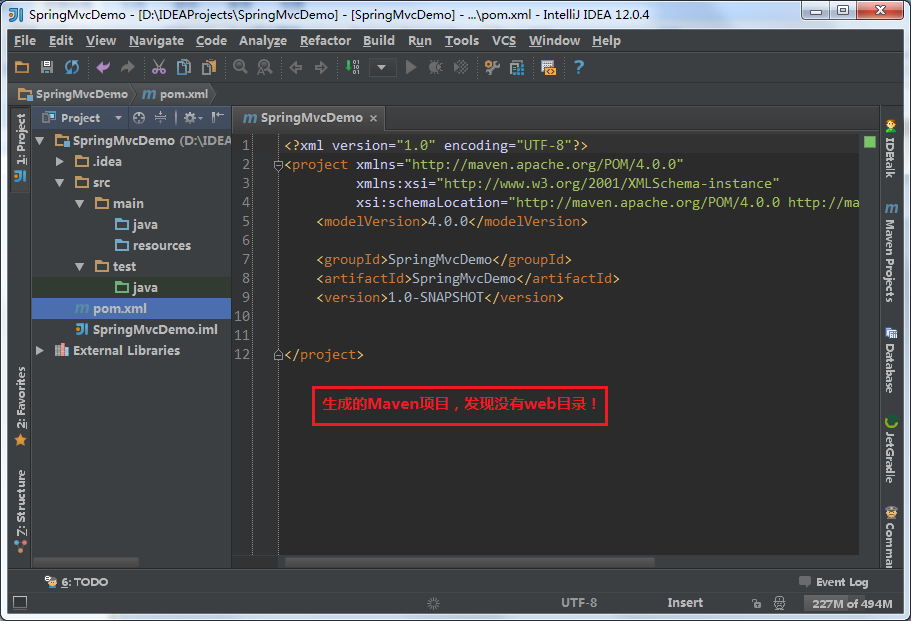Close the SpringMvcDemo editor tab
Screen dimensions: 911x621
pos(374,119)
